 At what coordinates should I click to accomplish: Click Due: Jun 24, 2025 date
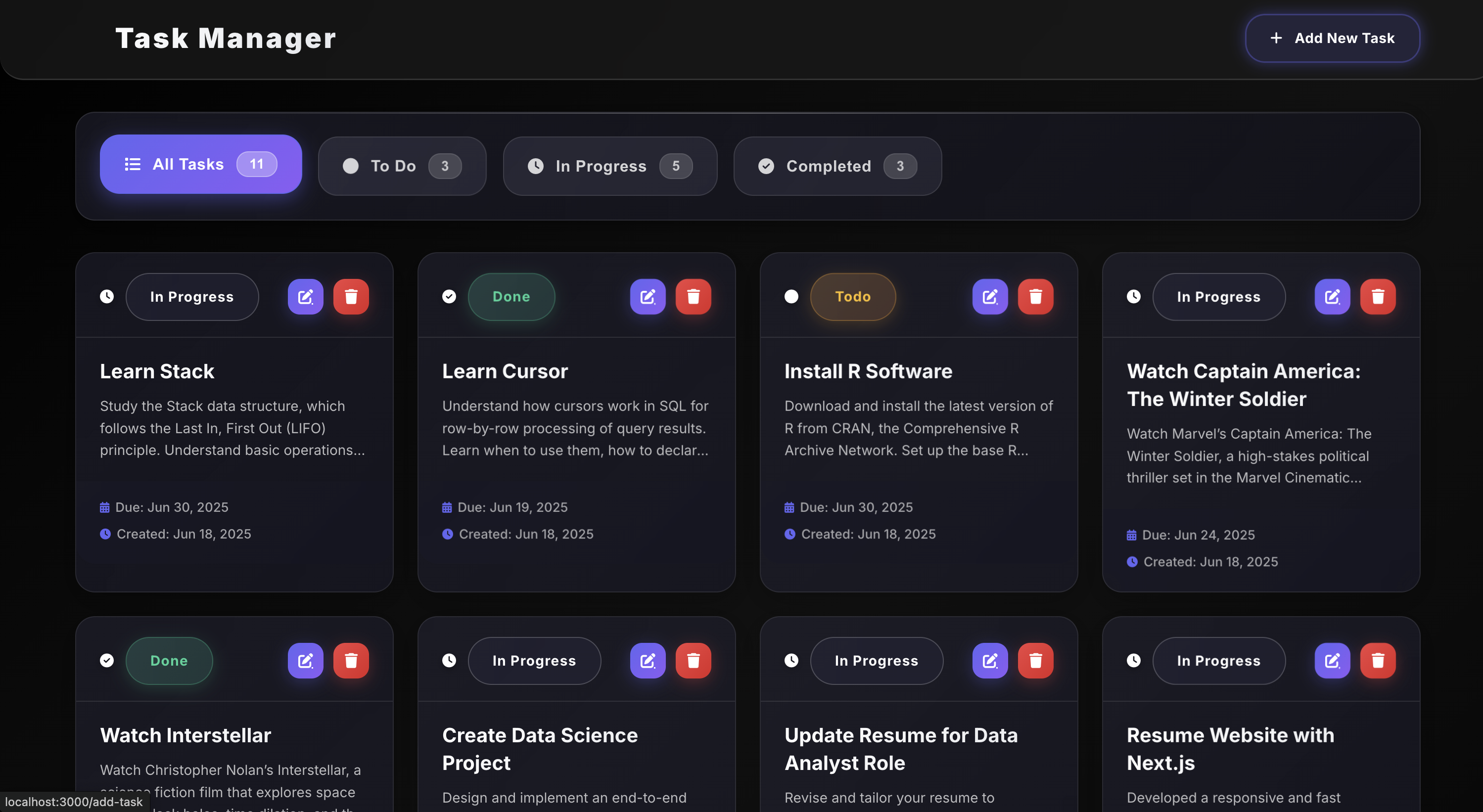pyautogui.click(x=1191, y=535)
